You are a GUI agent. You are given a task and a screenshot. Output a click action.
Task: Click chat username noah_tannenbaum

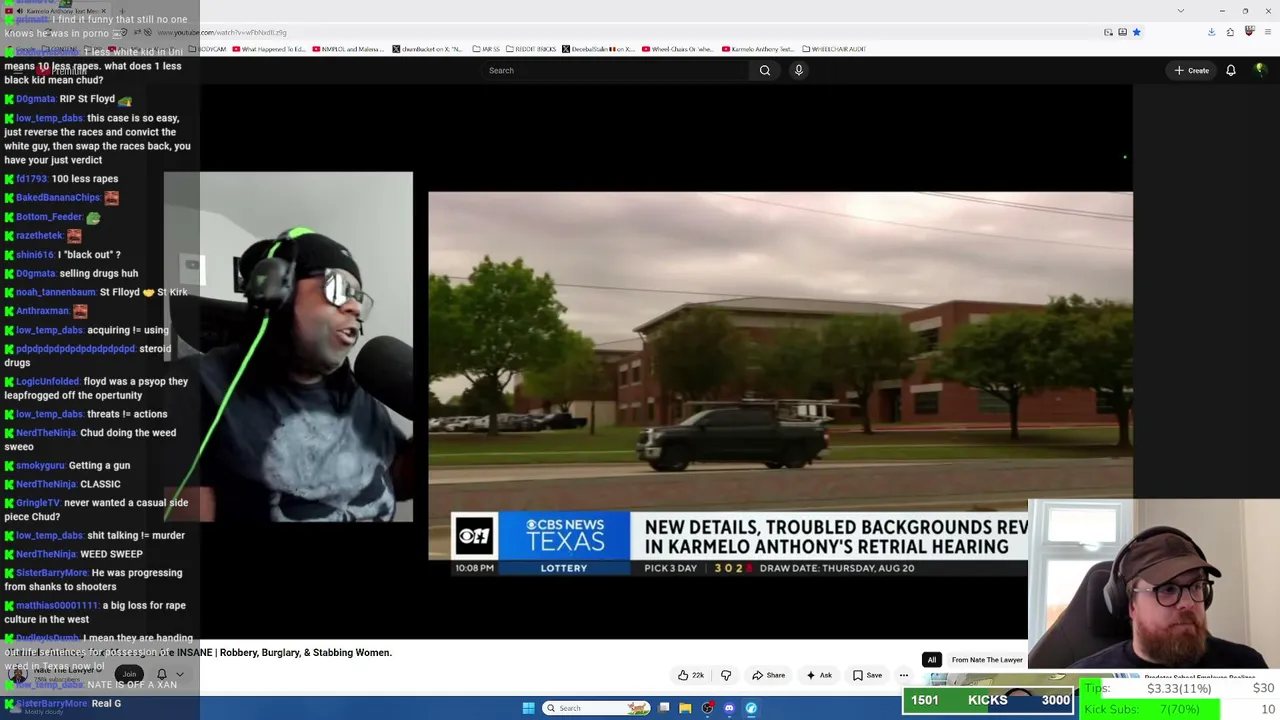click(x=56, y=292)
